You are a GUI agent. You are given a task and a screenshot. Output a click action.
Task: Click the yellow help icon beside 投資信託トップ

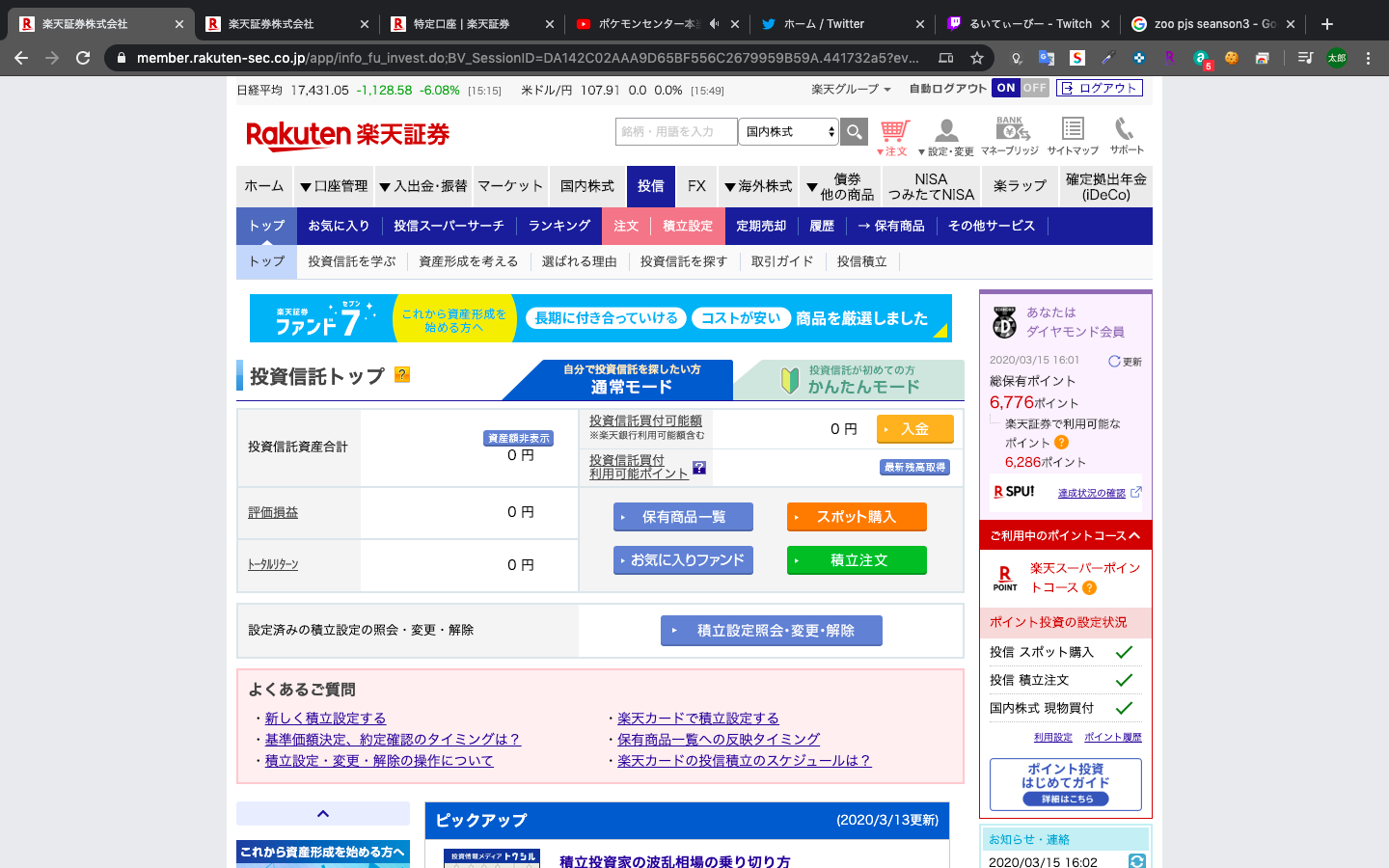tap(402, 374)
